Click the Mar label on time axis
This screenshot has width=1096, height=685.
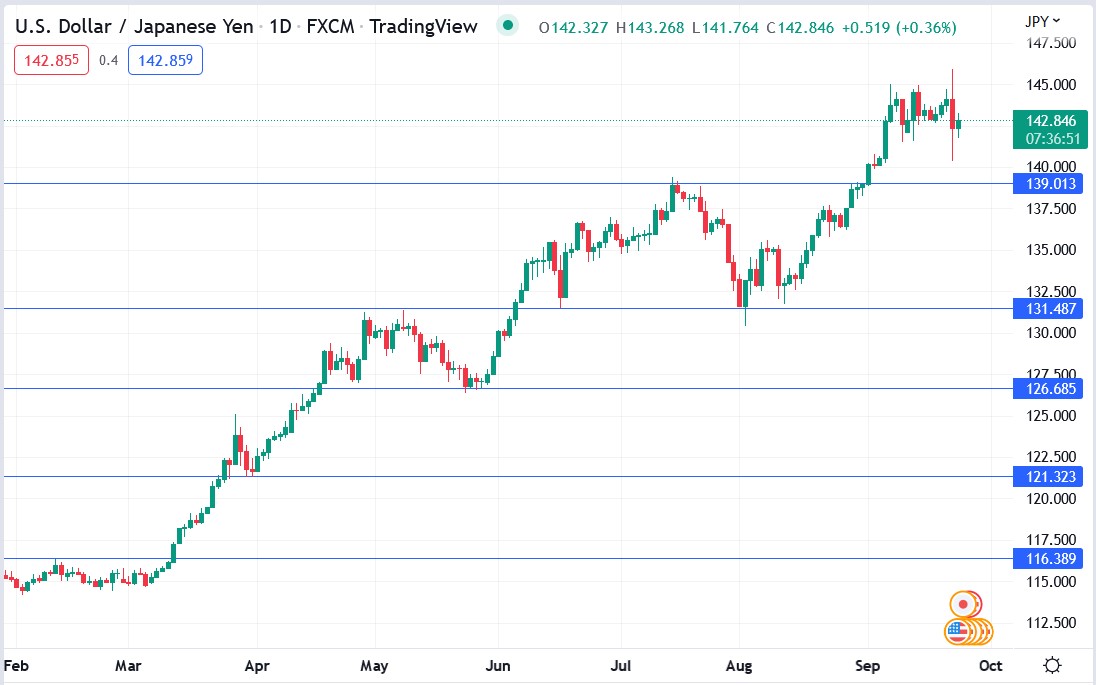click(x=128, y=665)
